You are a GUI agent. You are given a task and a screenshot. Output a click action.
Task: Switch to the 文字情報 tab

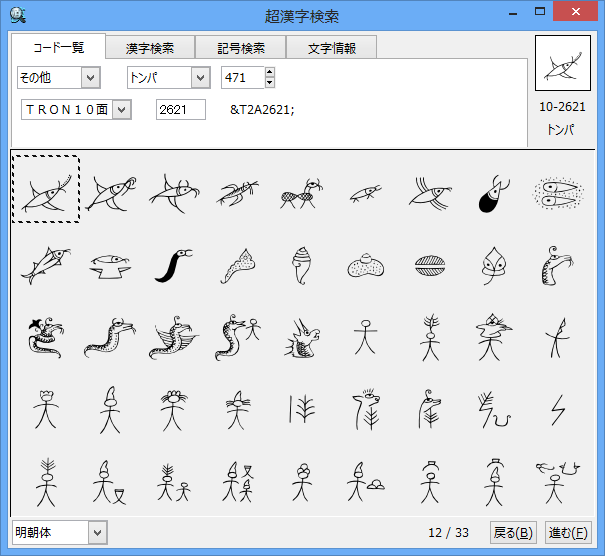332,48
